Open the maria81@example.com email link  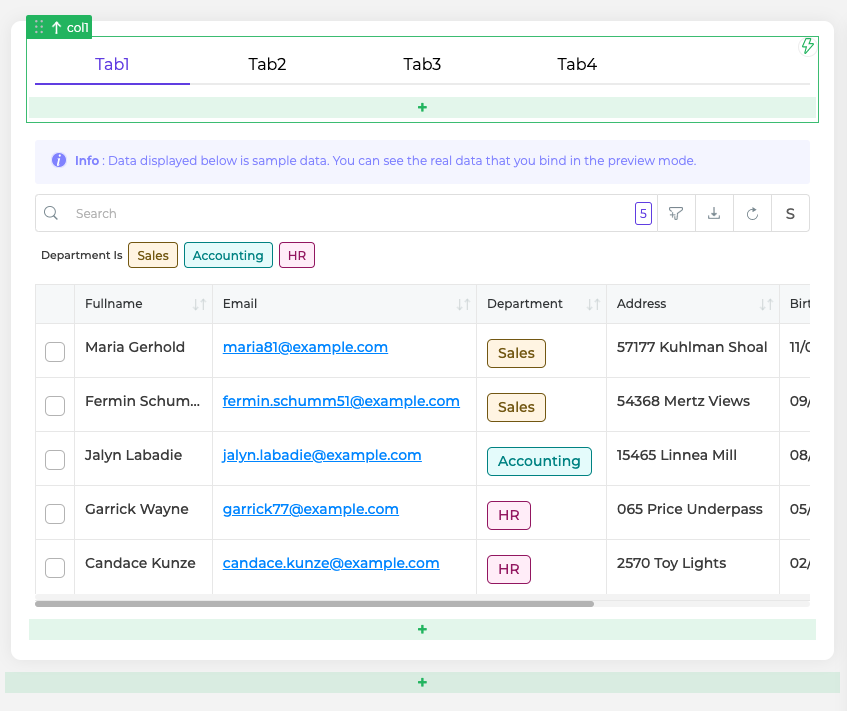point(305,347)
